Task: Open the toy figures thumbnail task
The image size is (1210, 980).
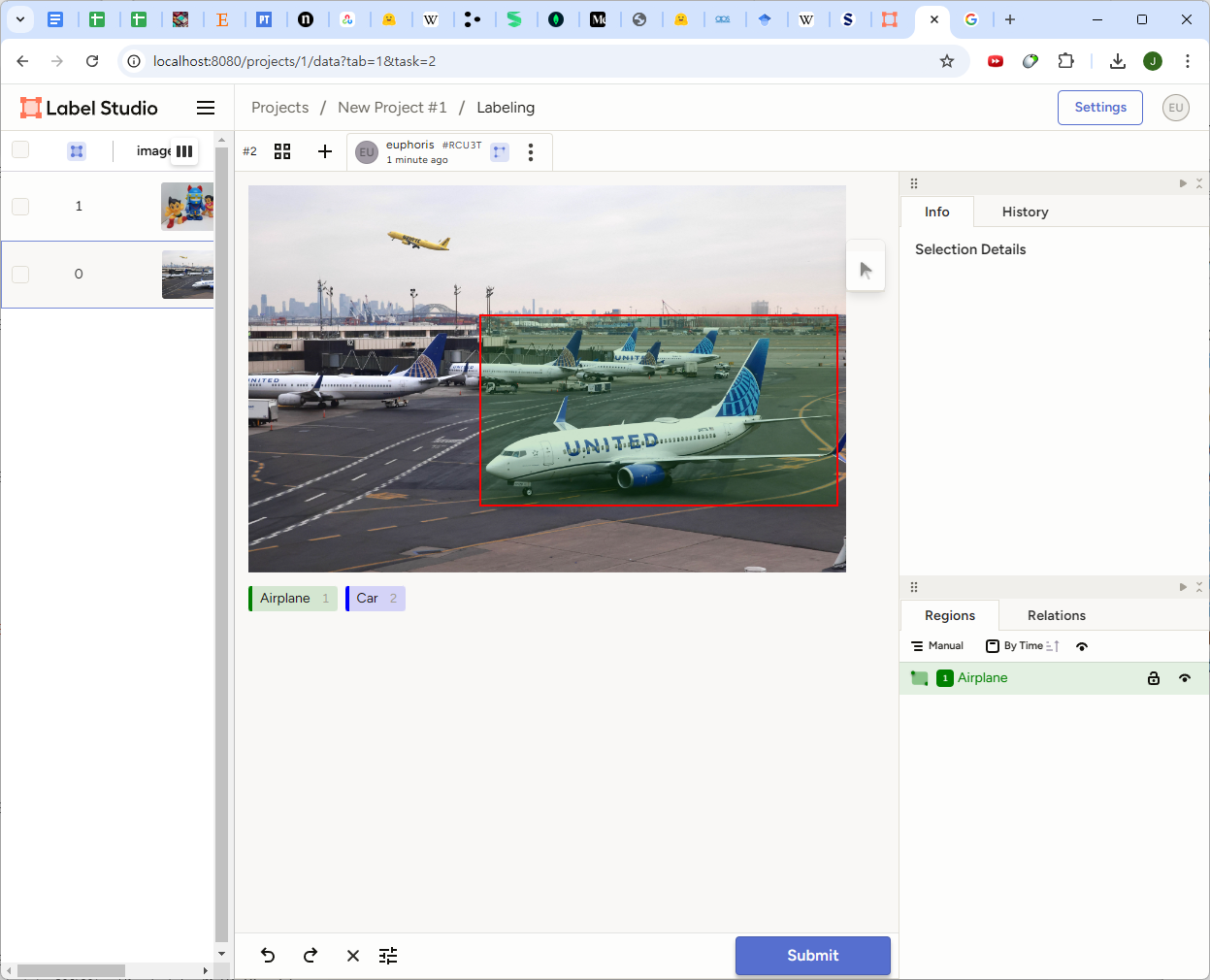Action: pos(187,207)
